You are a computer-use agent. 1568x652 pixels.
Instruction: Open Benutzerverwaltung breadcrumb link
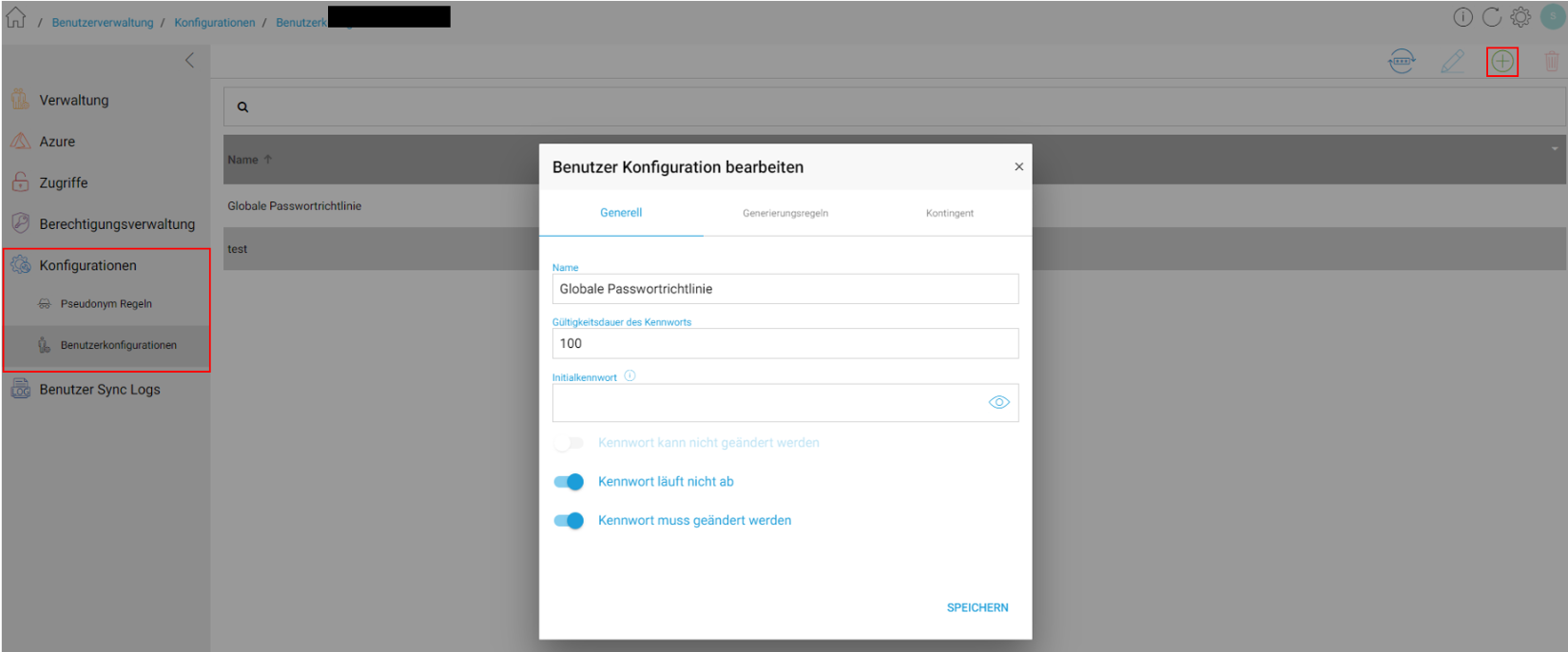tap(103, 23)
